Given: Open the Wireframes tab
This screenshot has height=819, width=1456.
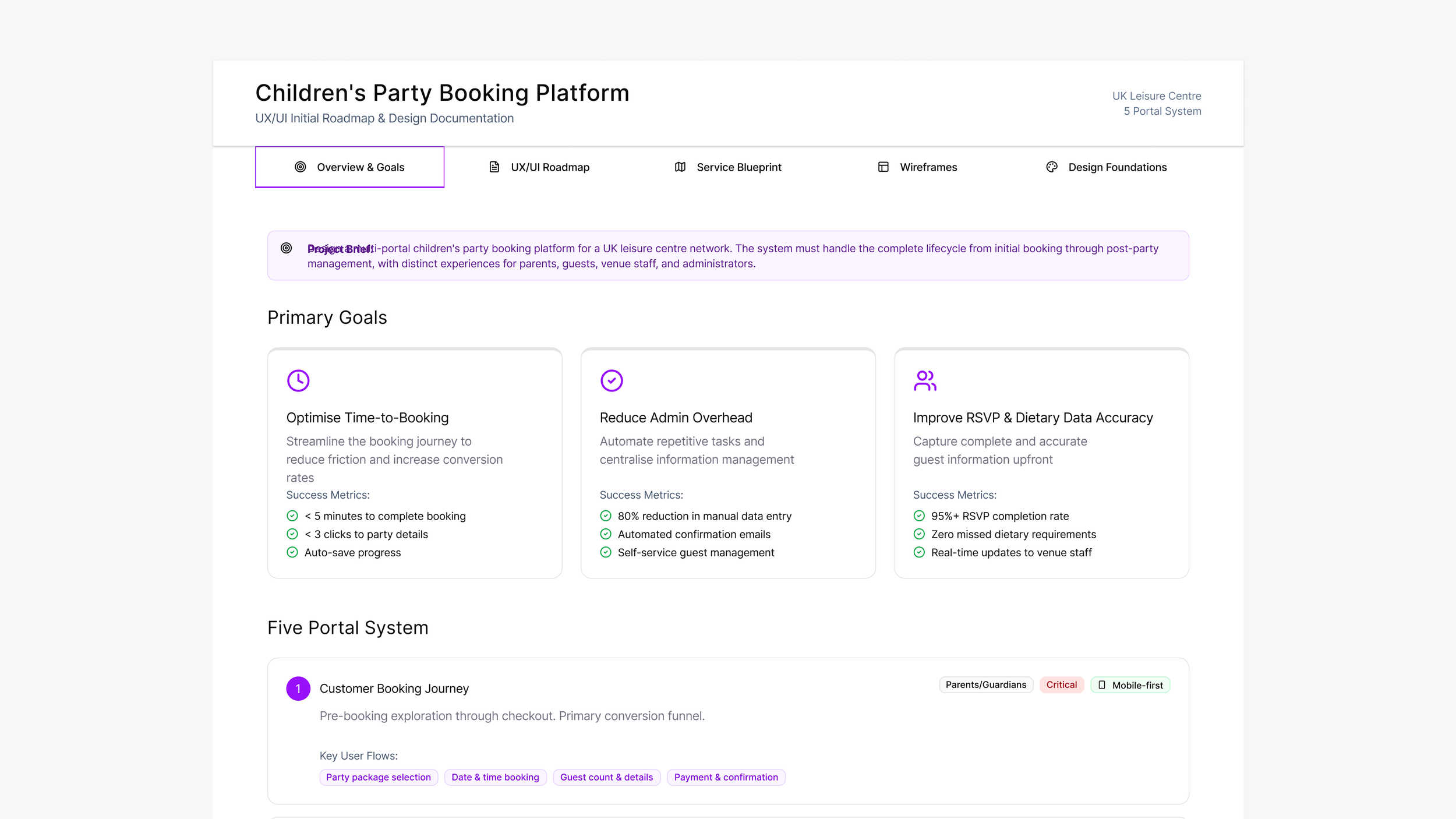Looking at the screenshot, I should tap(917, 167).
